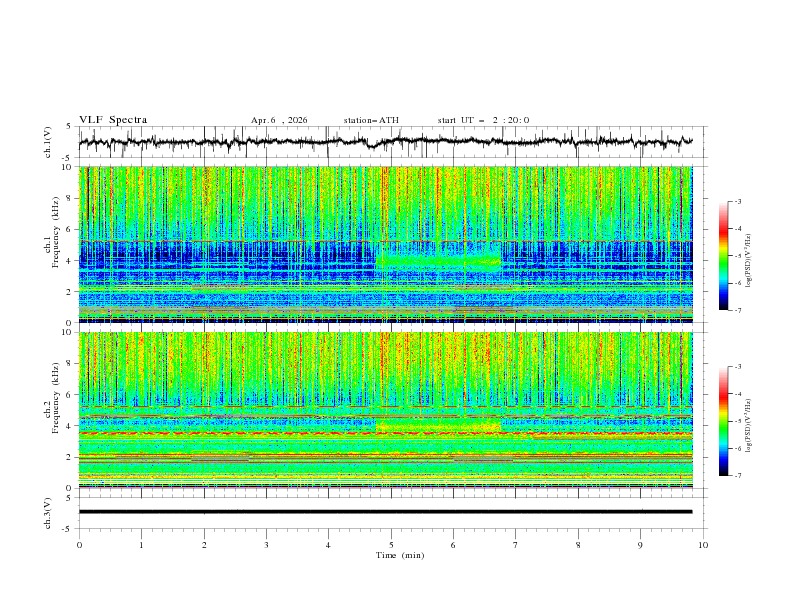Click time axis tick label "2"
This screenshot has height=612, width=792.
coord(204,545)
